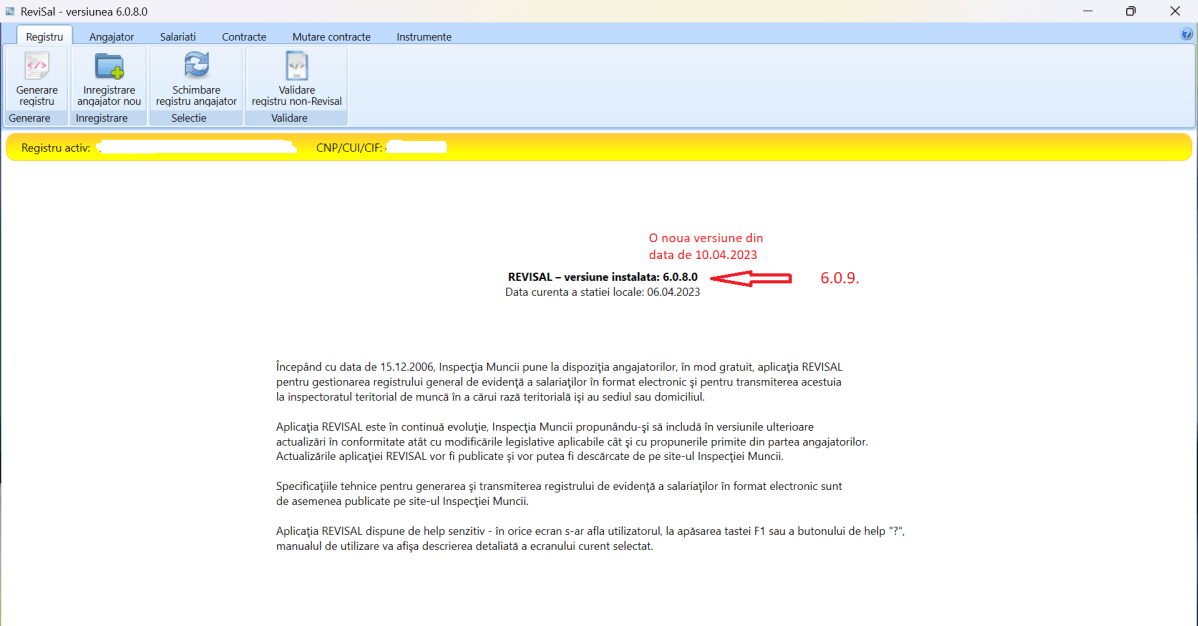Minimize the ReviSal window
The height and width of the screenshot is (626, 1198).
(x=1085, y=11)
